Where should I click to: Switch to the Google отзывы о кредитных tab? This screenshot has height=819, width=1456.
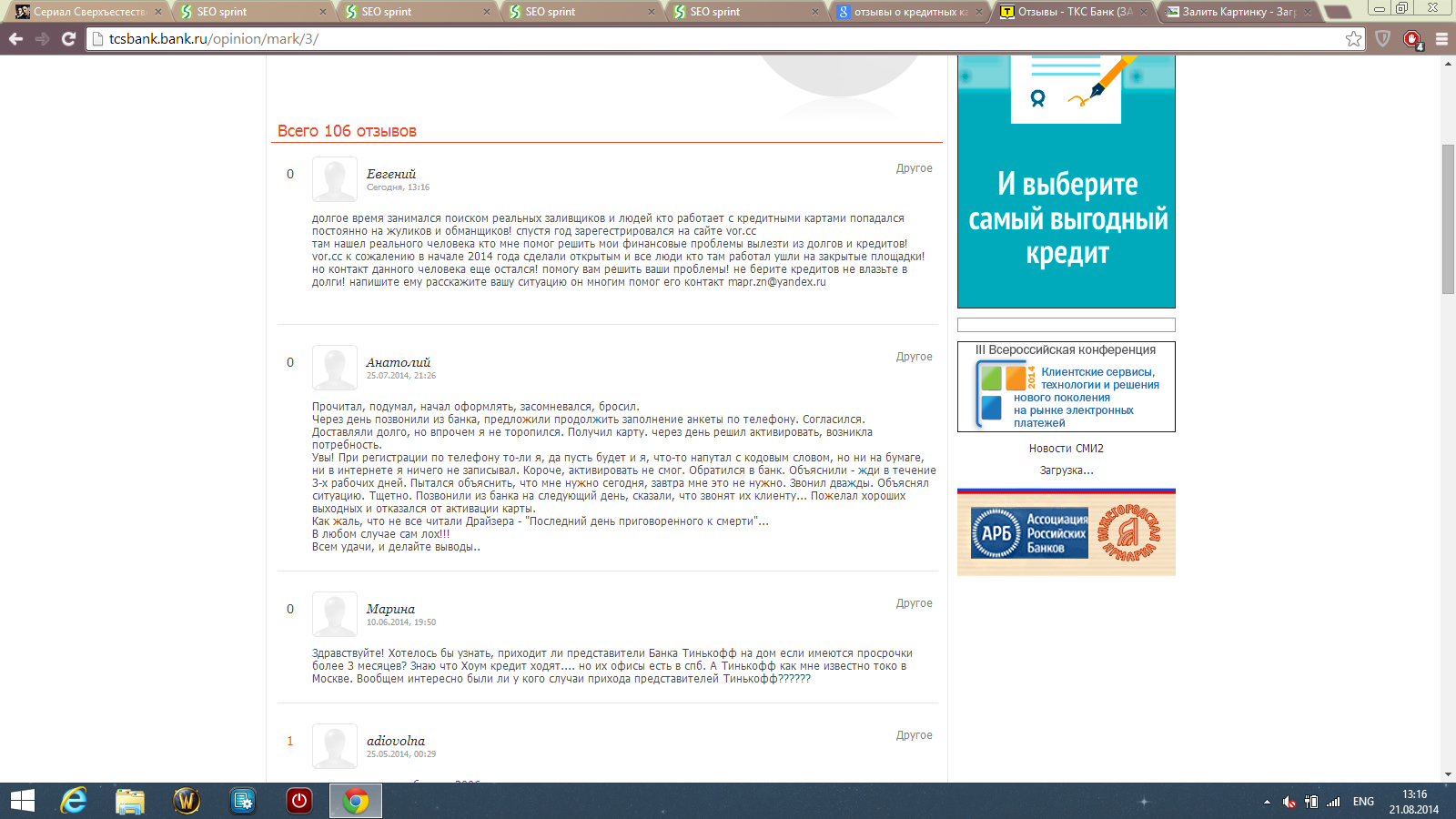click(910, 12)
